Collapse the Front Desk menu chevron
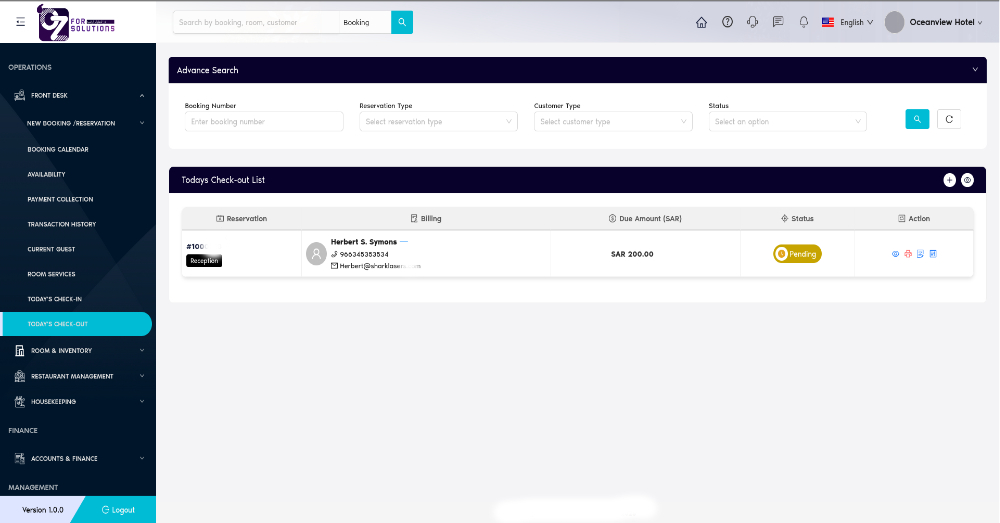 [x=142, y=96]
